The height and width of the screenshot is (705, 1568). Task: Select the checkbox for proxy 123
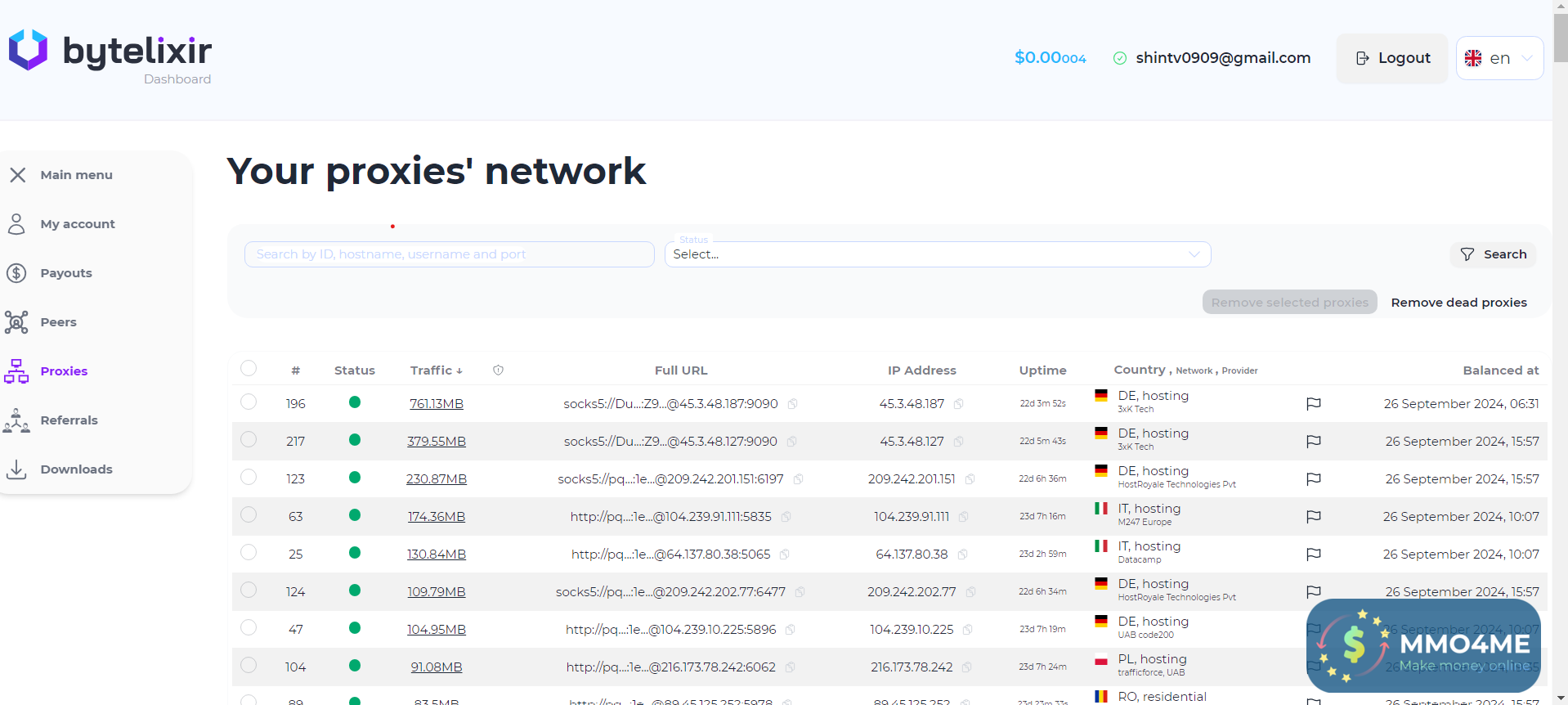click(249, 477)
